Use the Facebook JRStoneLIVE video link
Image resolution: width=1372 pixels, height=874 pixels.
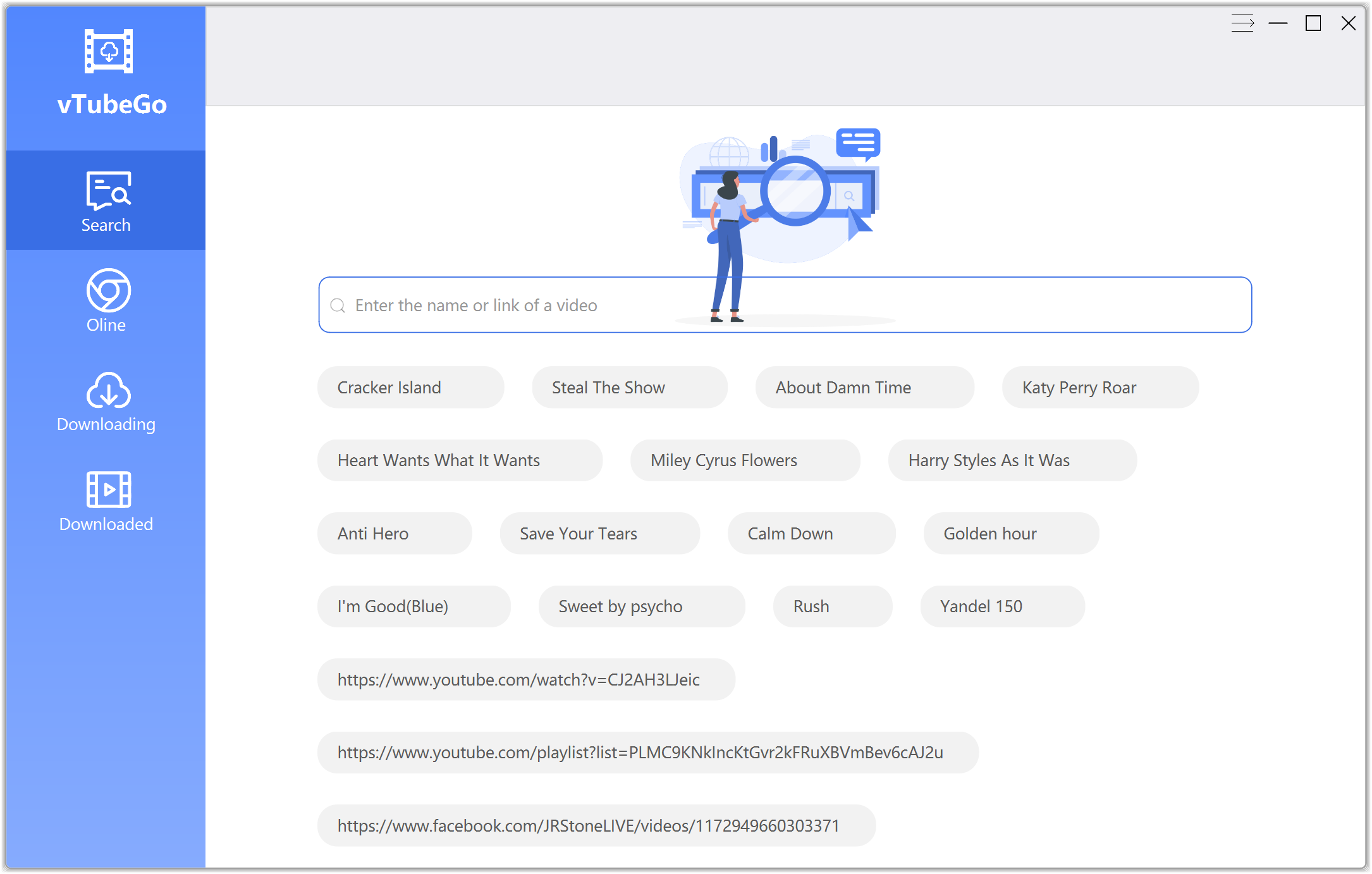pyautogui.click(x=596, y=825)
